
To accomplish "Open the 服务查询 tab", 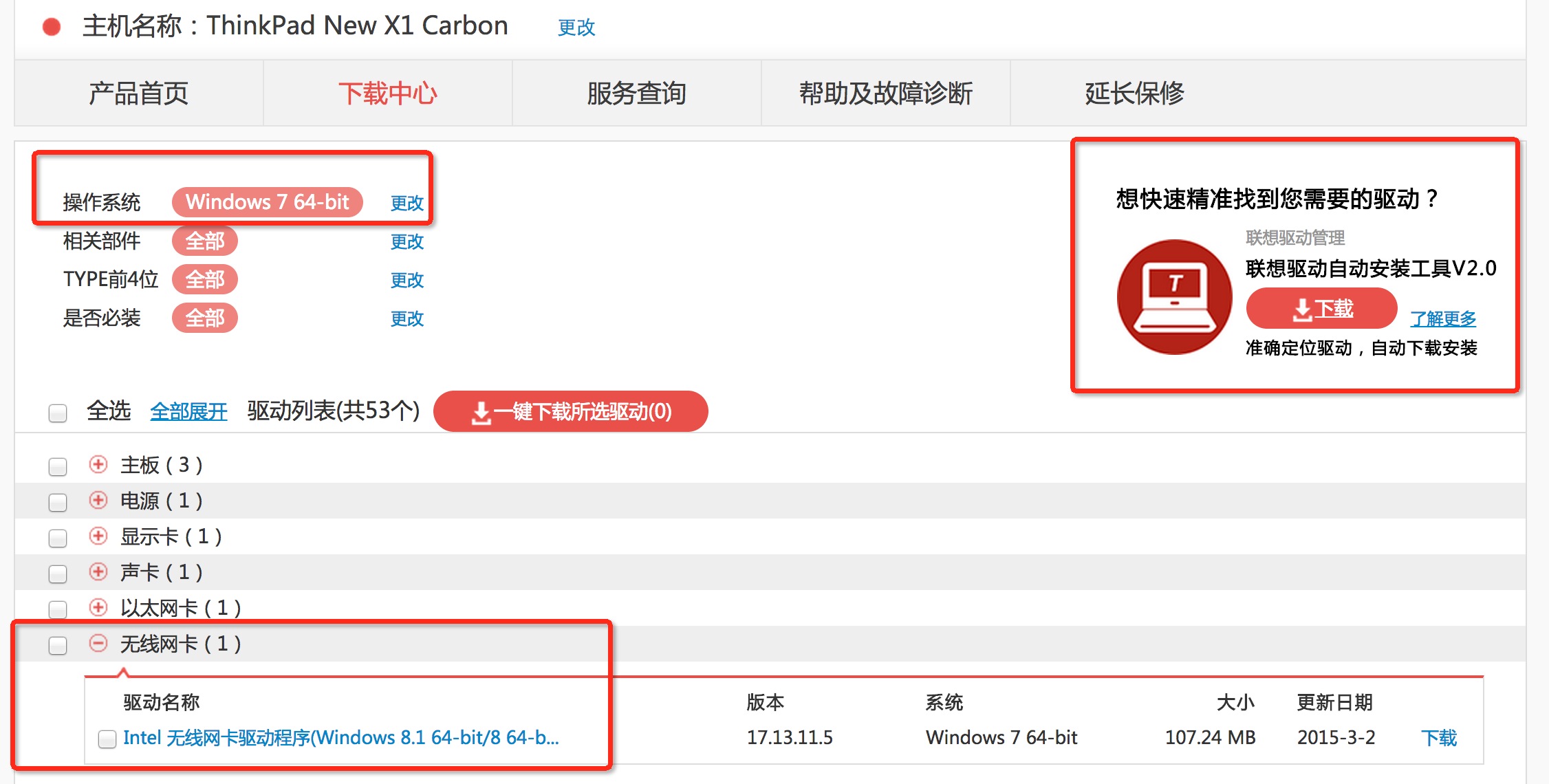I will (x=637, y=93).
